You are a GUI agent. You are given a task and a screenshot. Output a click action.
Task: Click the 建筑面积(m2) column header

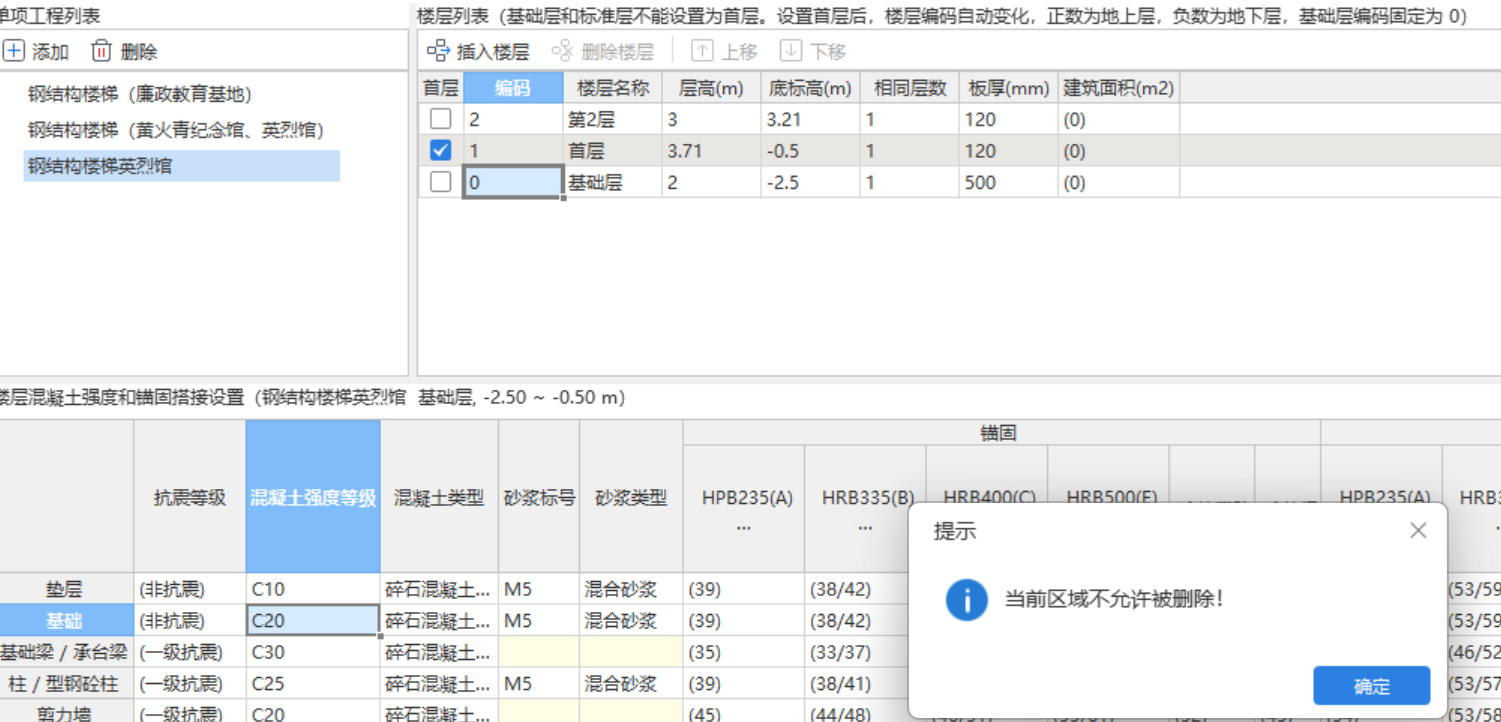coord(1119,88)
